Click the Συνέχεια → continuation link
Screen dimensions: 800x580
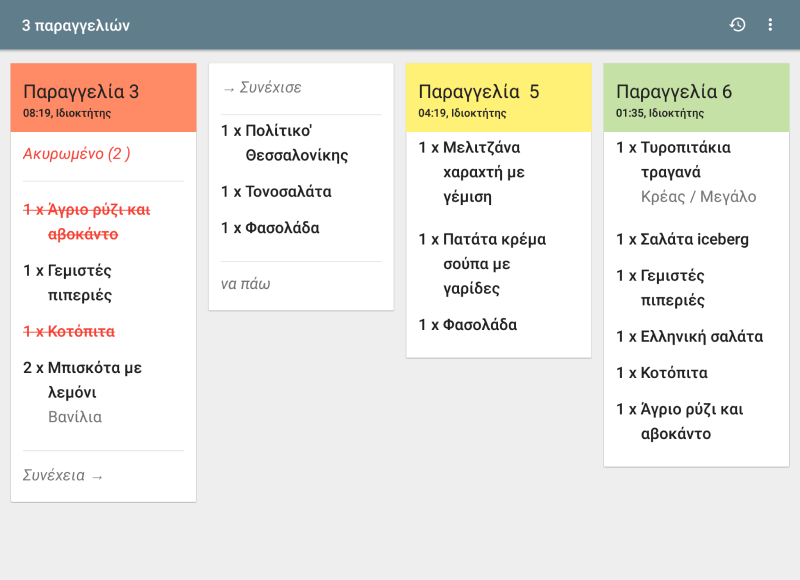pos(63,476)
